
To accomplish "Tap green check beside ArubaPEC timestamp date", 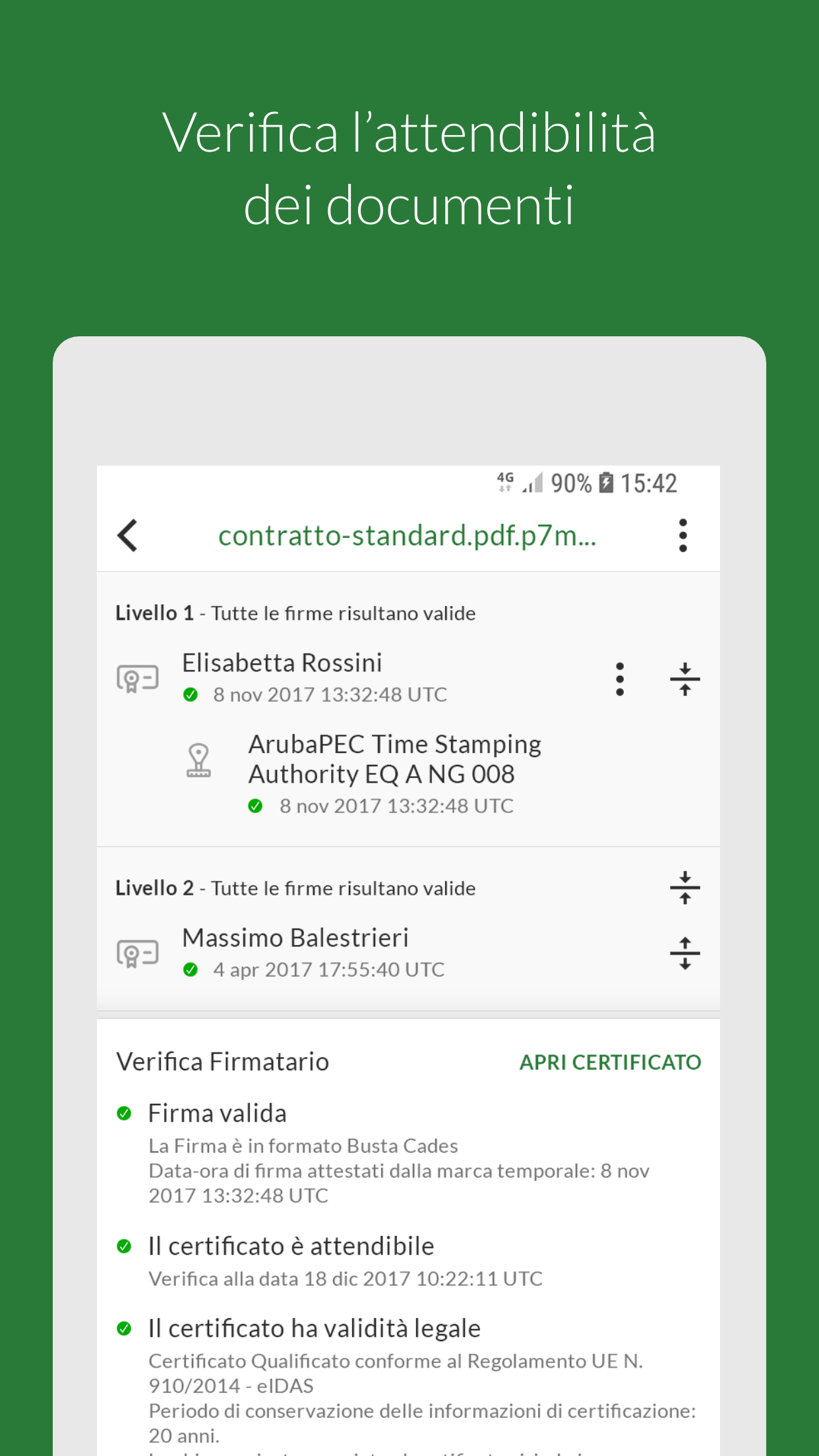I will click(255, 806).
